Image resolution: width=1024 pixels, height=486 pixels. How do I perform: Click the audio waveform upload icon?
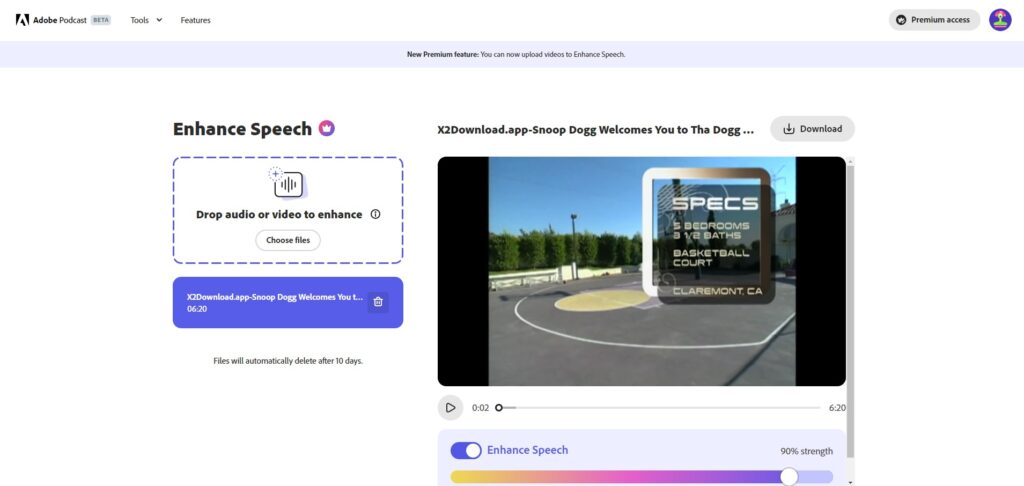(x=288, y=184)
